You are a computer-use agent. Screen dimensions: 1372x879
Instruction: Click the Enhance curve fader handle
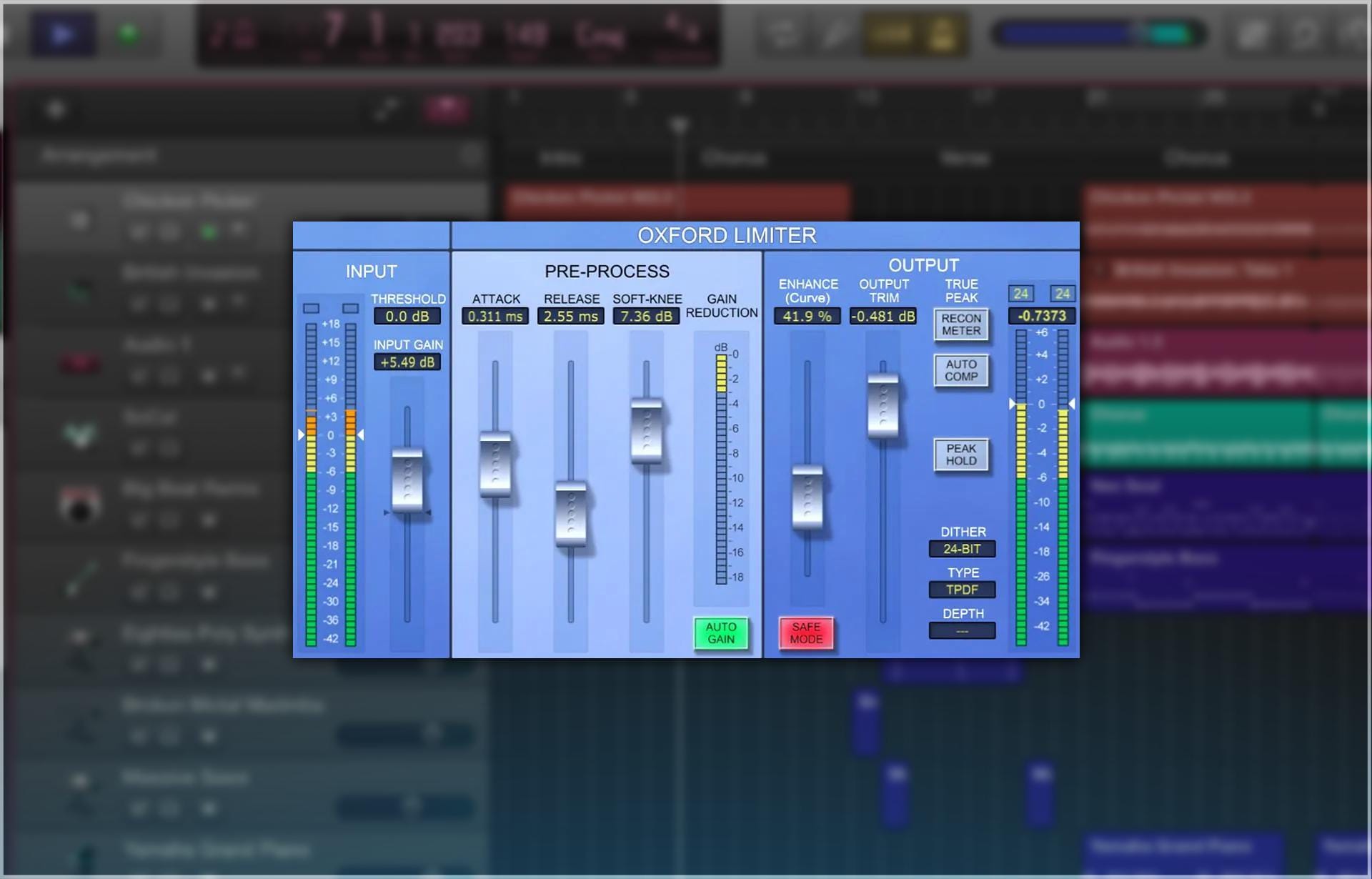click(807, 497)
